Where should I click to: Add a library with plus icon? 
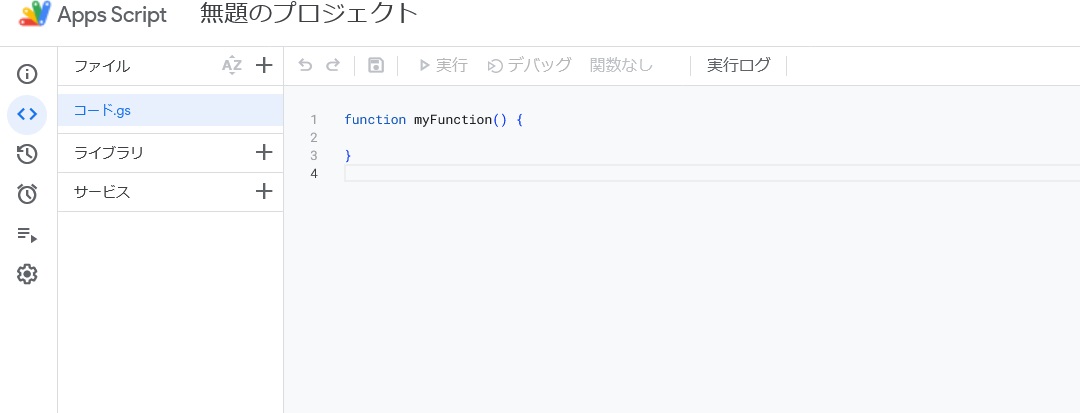(264, 152)
